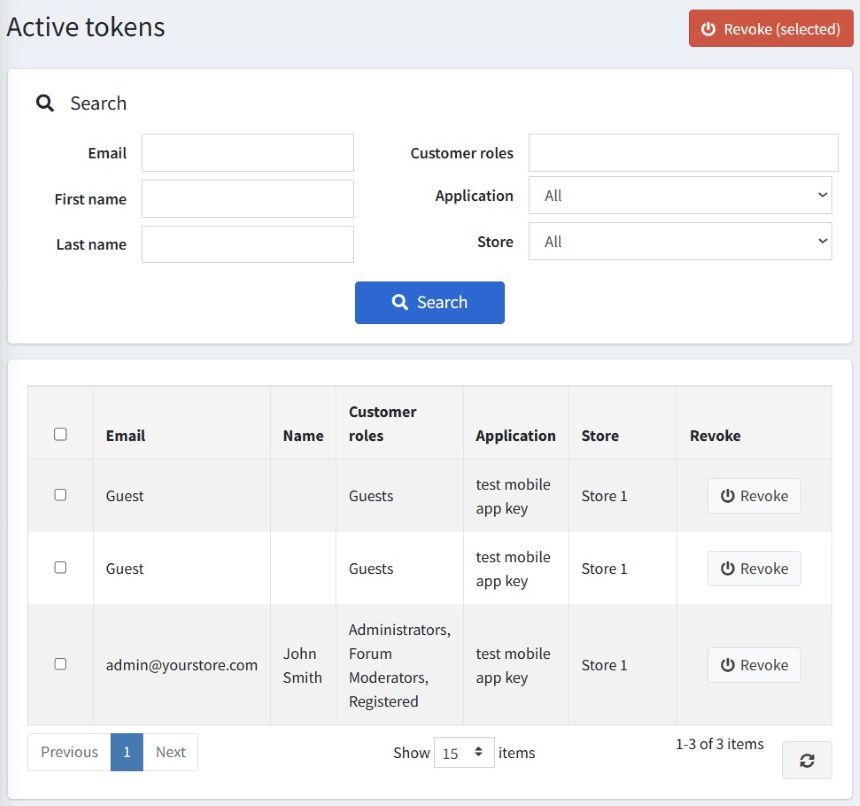860x806 pixels.
Task: Open the Store dropdown
Action: pyautogui.click(x=680, y=241)
